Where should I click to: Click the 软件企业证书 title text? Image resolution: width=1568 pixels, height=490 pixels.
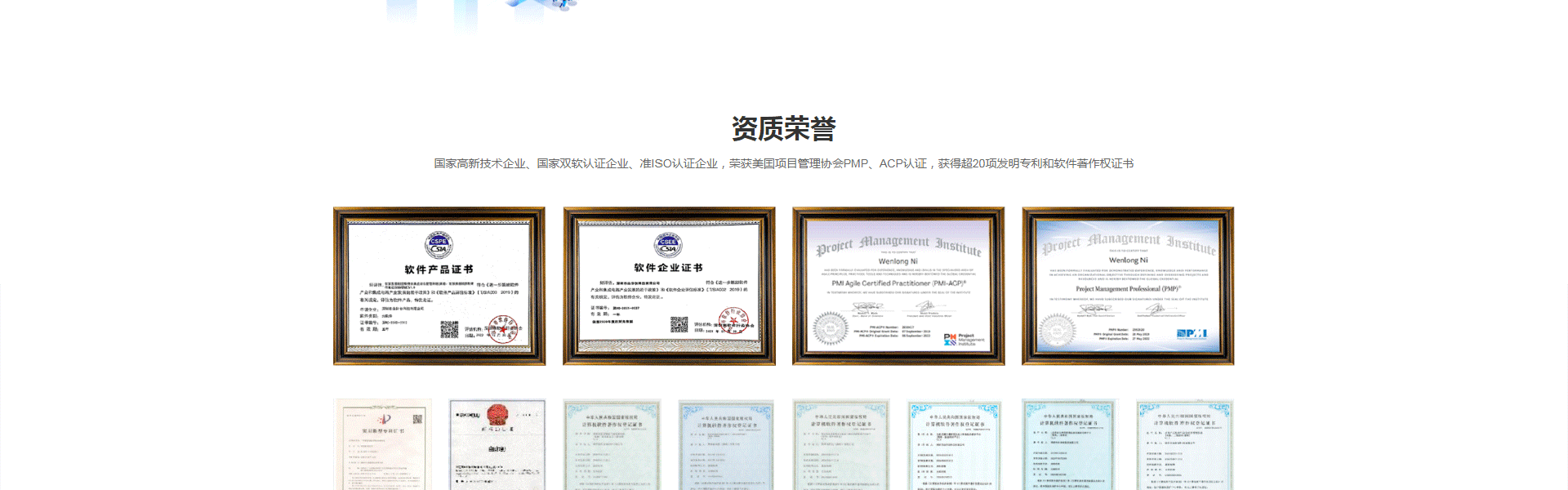(x=668, y=268)
